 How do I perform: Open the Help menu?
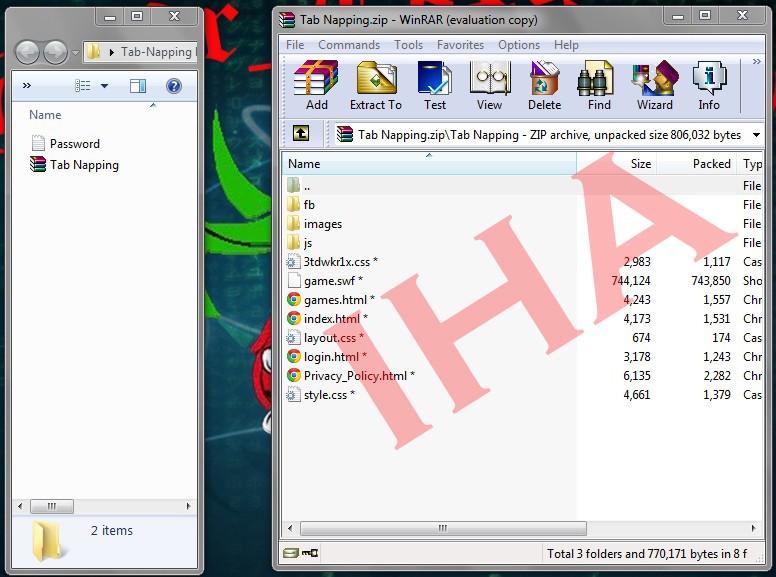tap(566, 45)
